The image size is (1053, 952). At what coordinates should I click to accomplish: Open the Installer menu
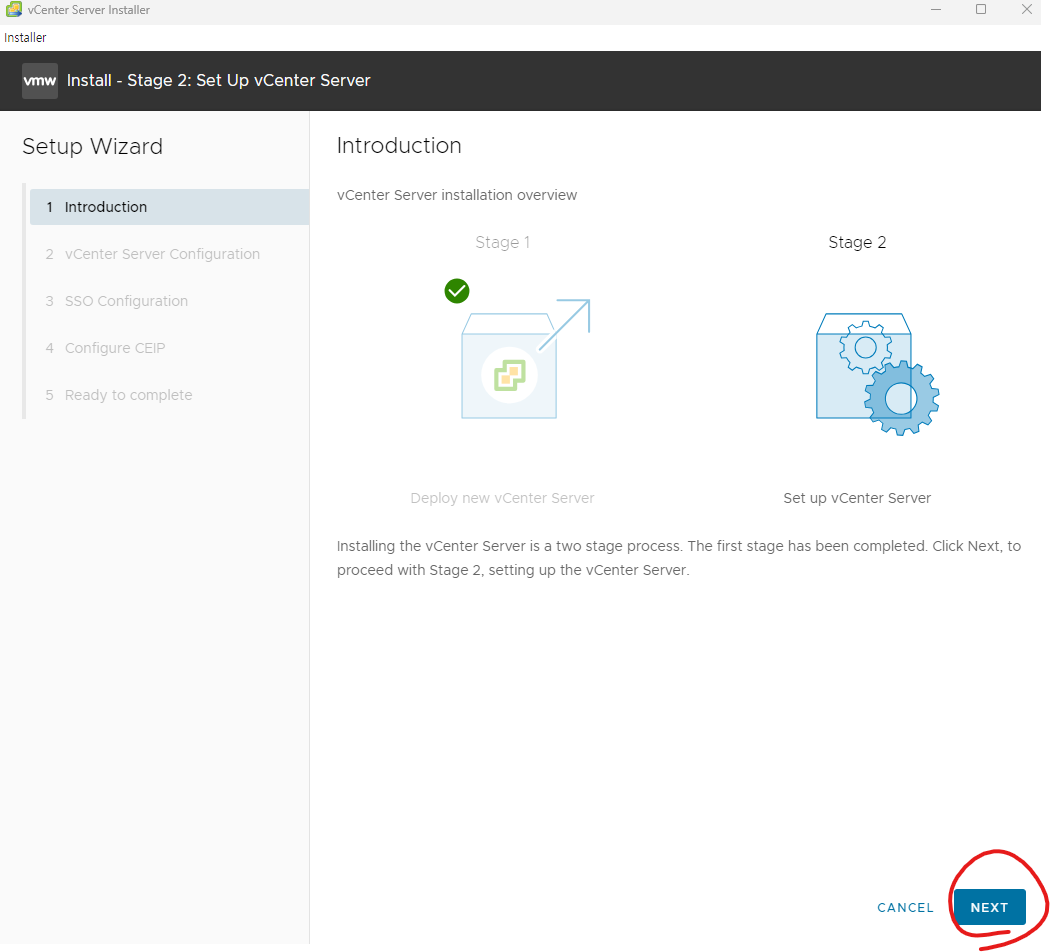[x=25, y=38]
